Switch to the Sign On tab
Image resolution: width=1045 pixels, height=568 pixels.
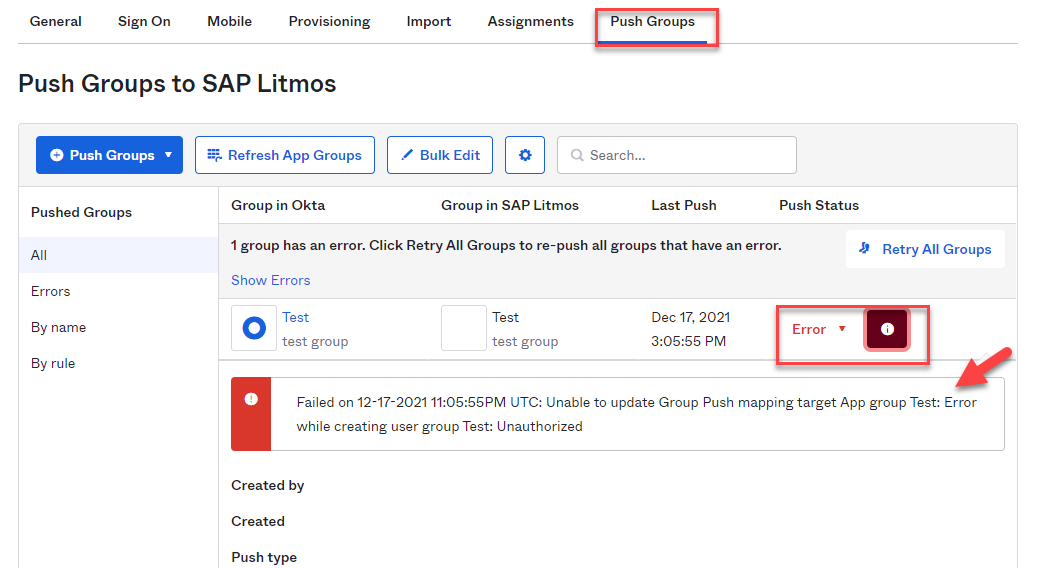(x=144, y=21)
